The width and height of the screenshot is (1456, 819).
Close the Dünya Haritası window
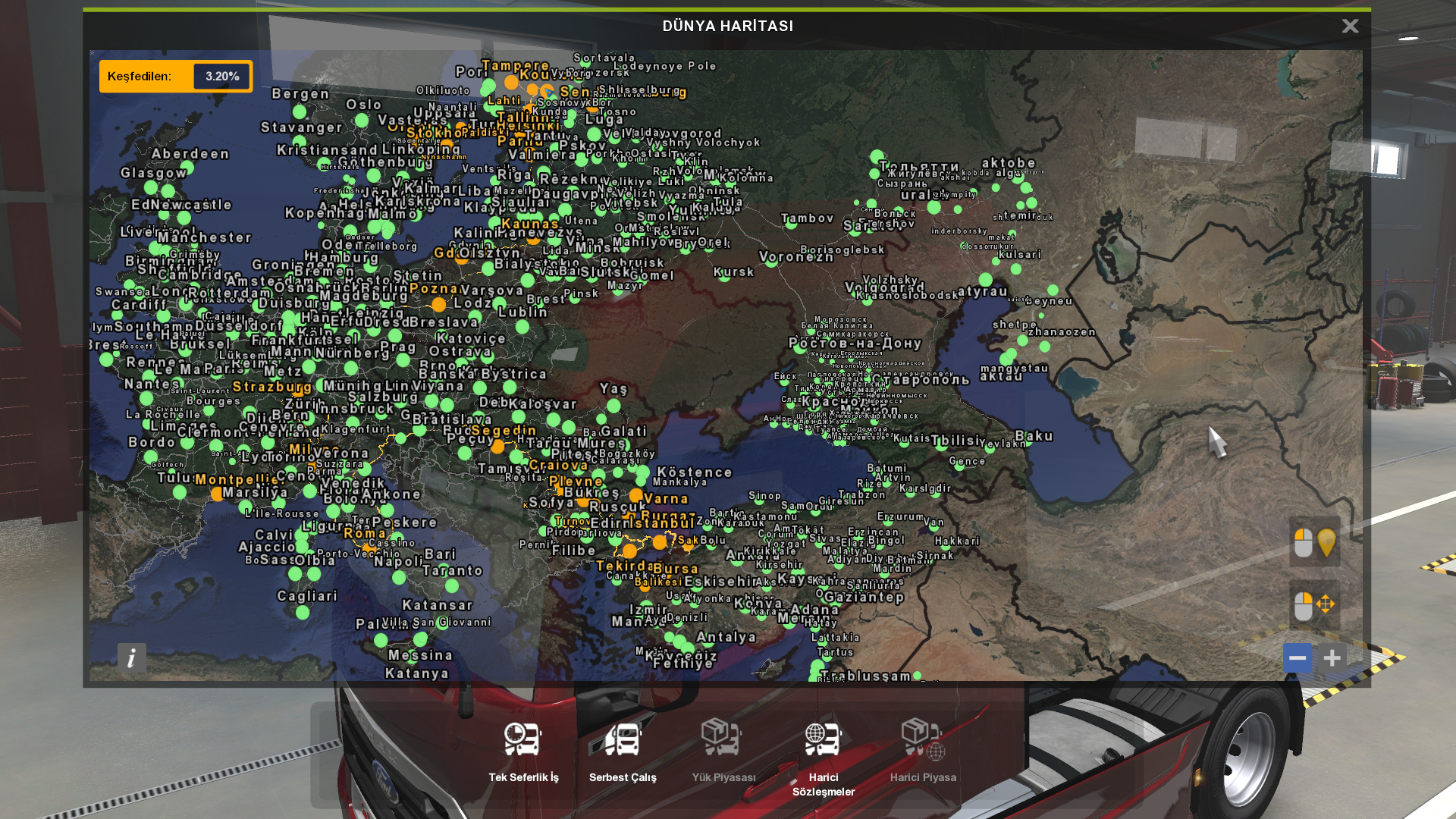click(x=1350, y=27)
